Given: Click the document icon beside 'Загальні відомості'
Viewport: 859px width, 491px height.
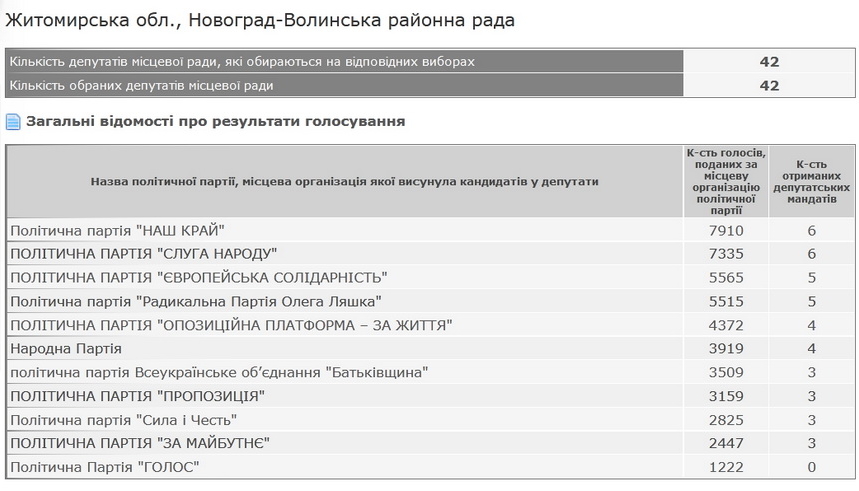Looking at the screenshot, I should point(13,122).
